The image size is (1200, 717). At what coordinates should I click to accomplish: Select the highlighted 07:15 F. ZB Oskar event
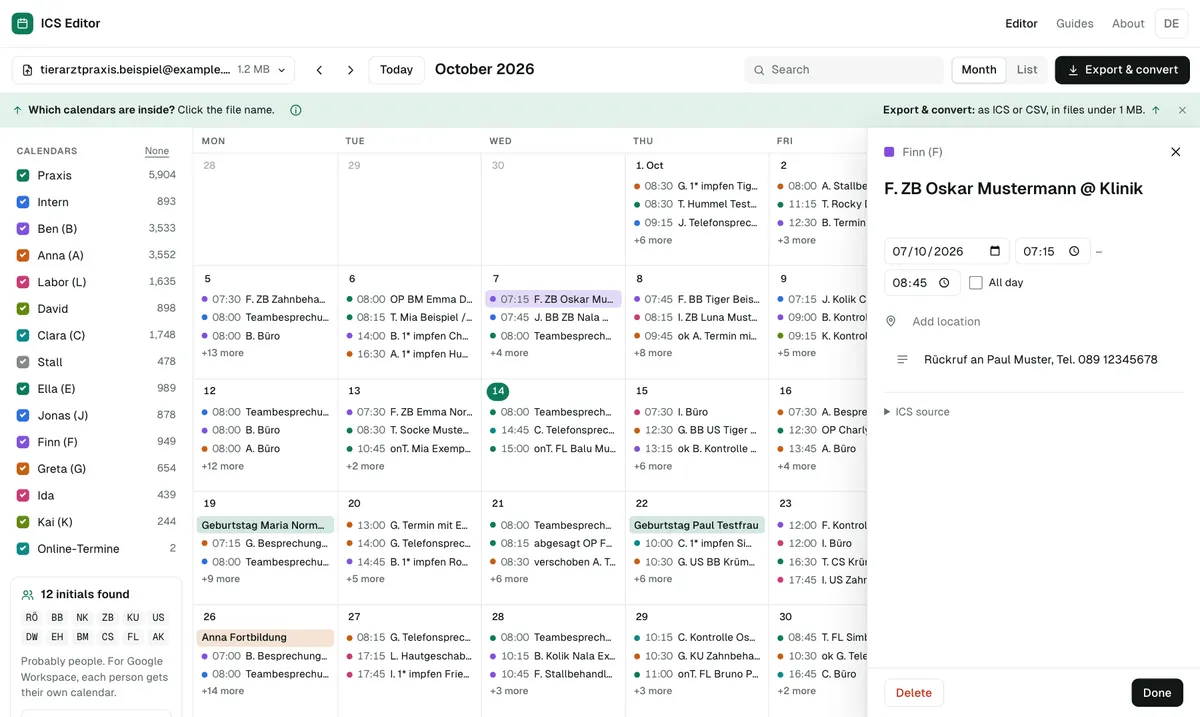tap(554, 299)
